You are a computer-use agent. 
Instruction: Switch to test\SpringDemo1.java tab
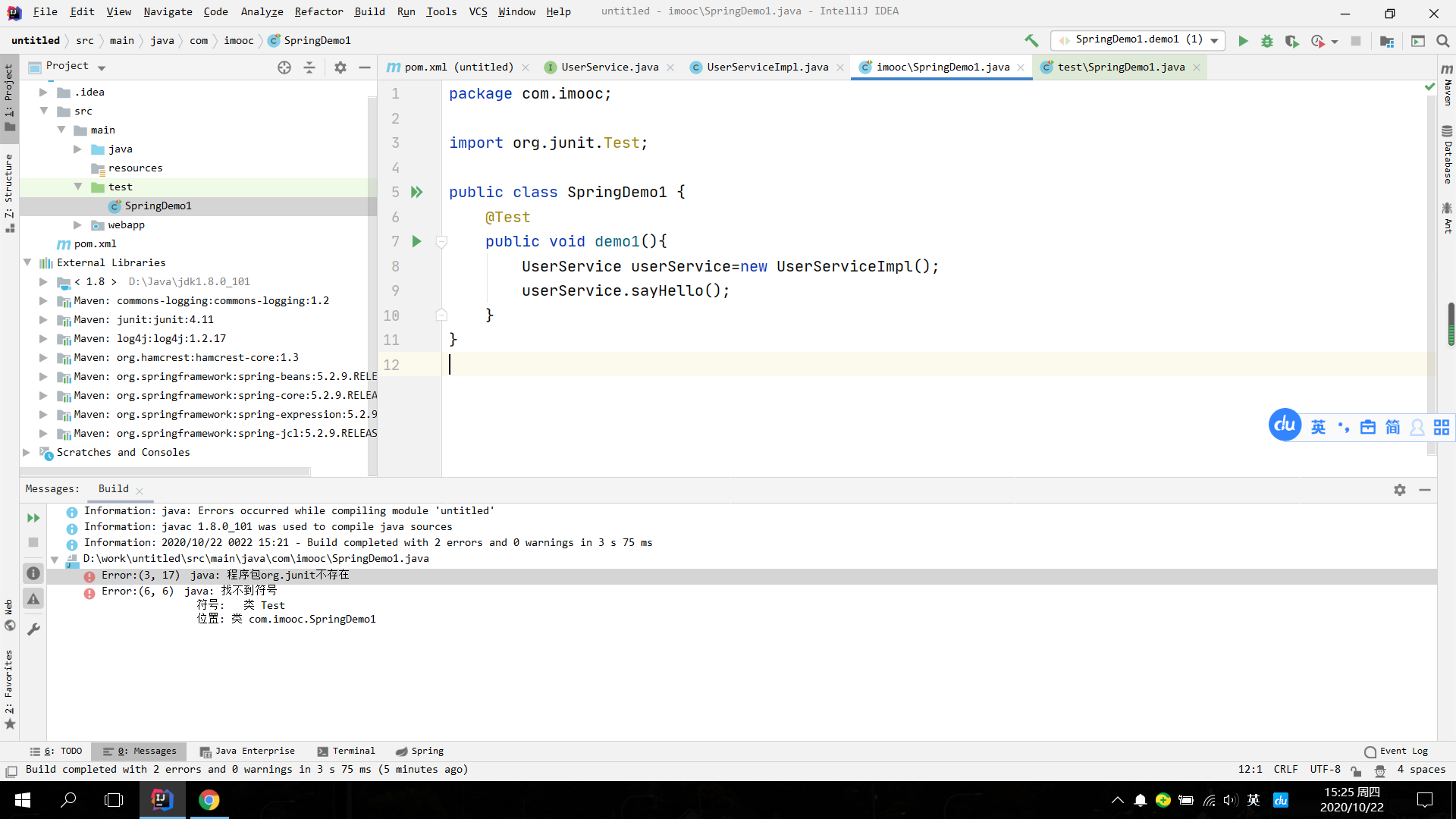tap(1121, 67)
